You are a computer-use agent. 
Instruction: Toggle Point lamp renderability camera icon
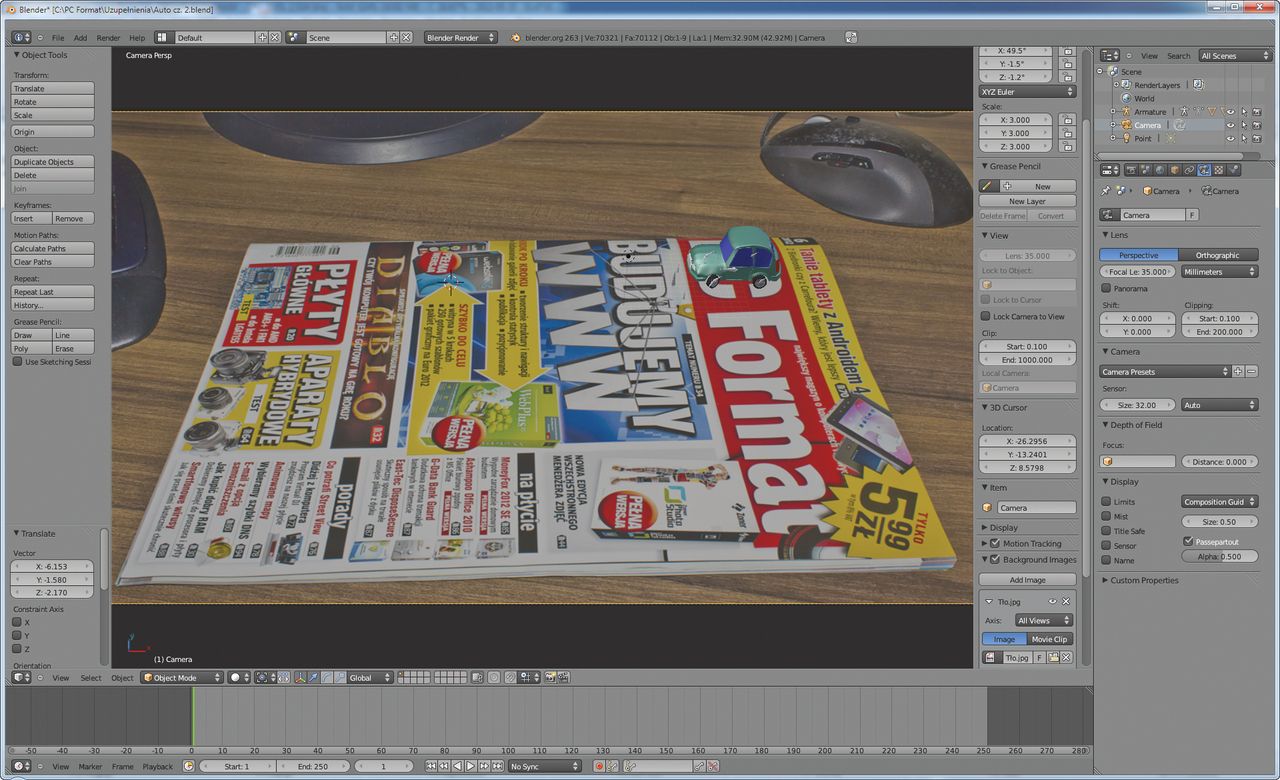[1257, 139]
